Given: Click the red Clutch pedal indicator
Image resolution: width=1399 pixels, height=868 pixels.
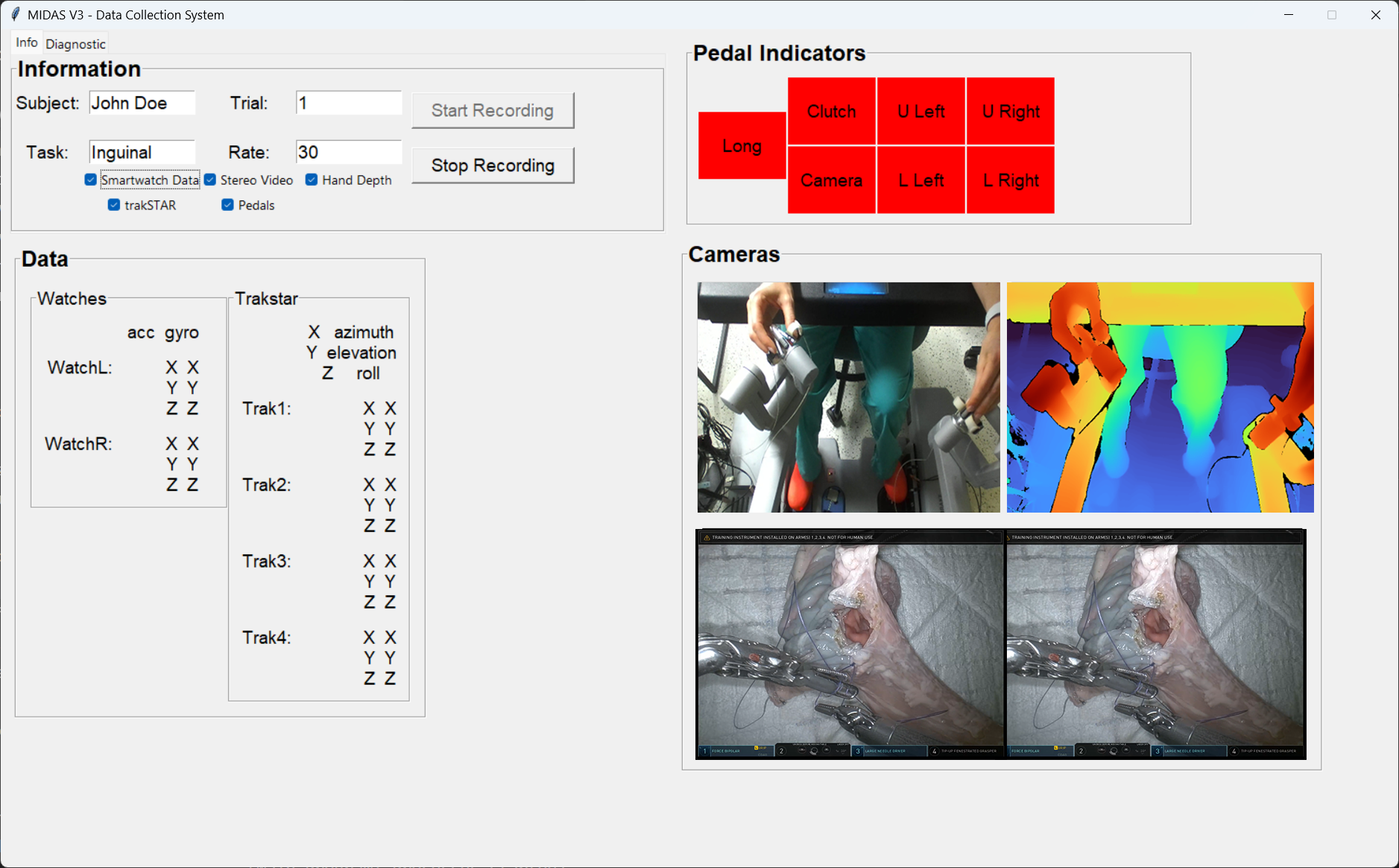Looking at the screenshot, I should coord(831,112).
